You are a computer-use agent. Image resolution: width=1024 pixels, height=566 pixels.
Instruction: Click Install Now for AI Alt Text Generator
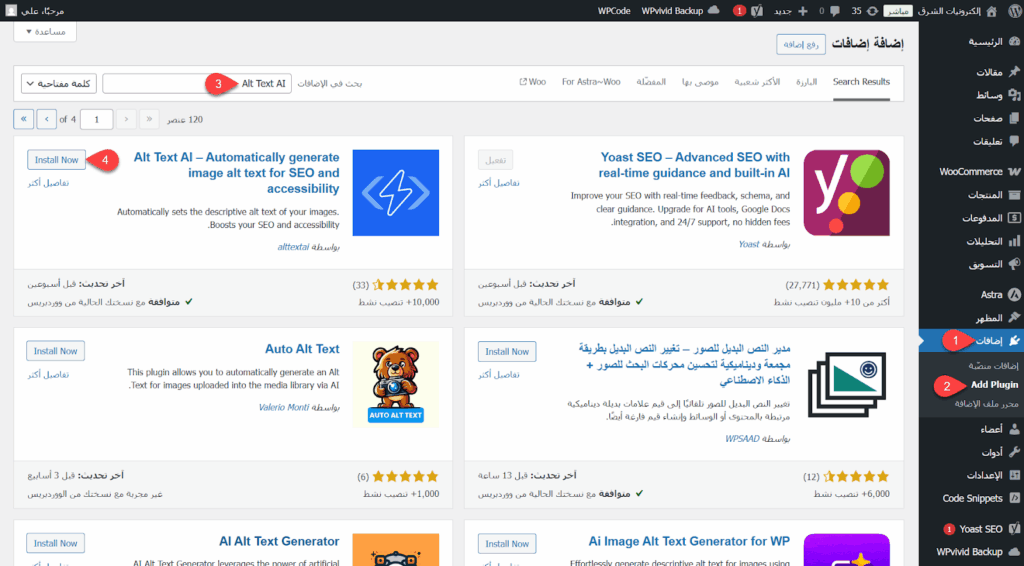click(56, 543)
